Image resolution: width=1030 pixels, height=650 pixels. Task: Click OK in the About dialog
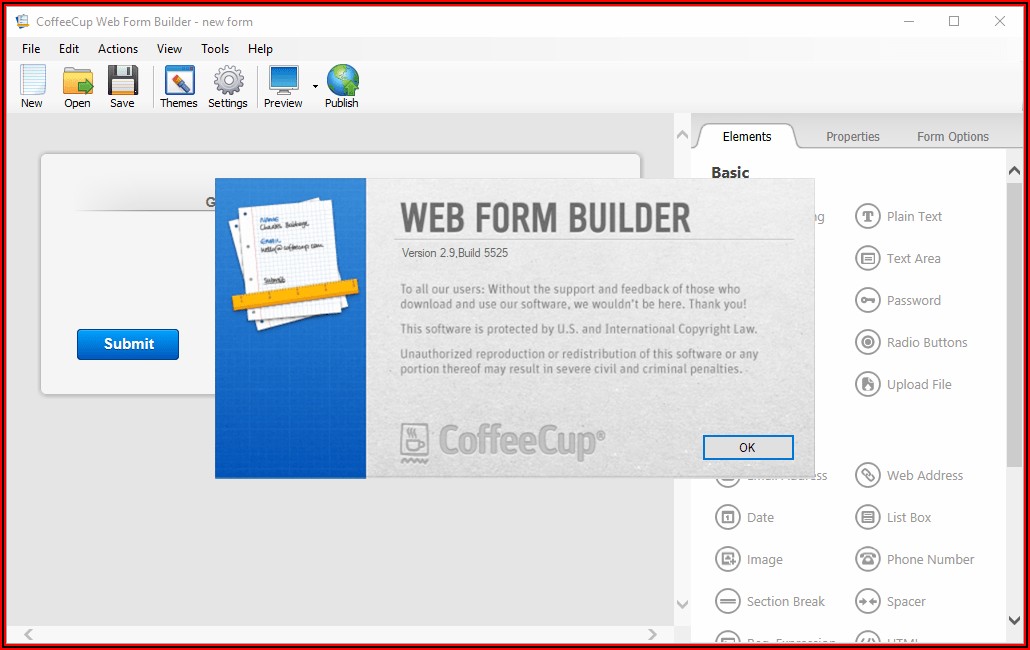click(748, 448)
